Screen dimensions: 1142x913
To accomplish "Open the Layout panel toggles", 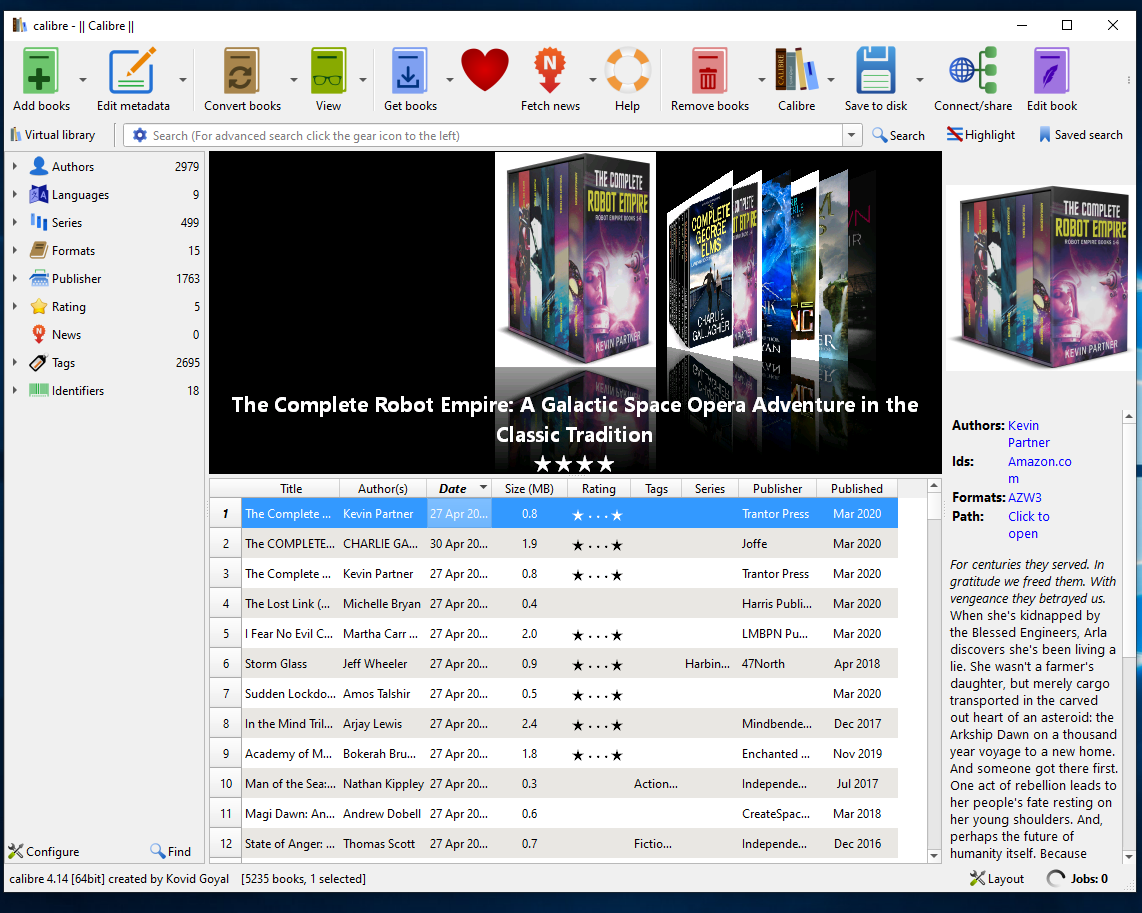I will point(996,879).
